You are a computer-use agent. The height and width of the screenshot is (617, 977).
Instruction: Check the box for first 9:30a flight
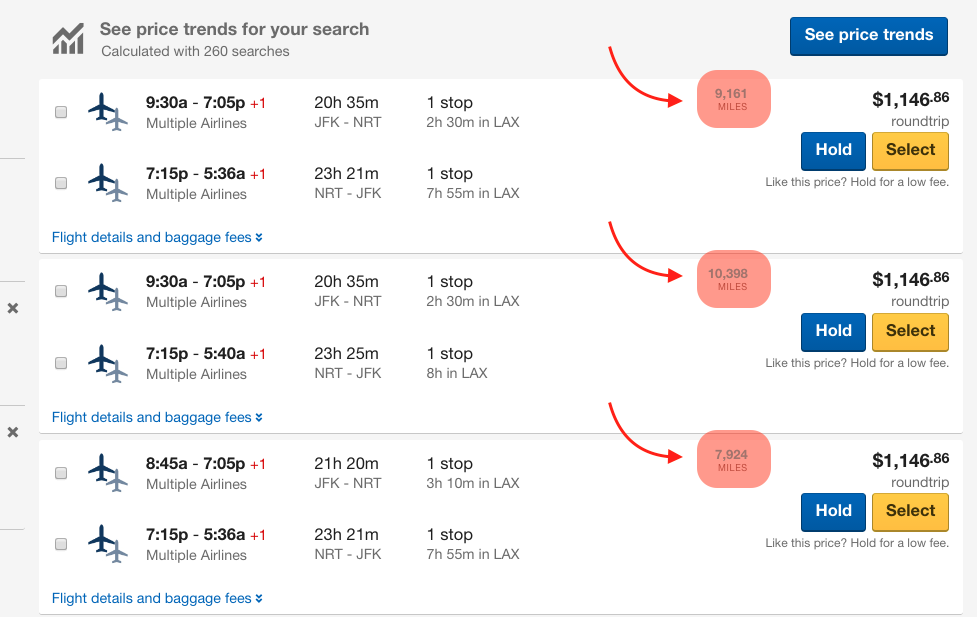pyautogui.click(x=61, y=112)
